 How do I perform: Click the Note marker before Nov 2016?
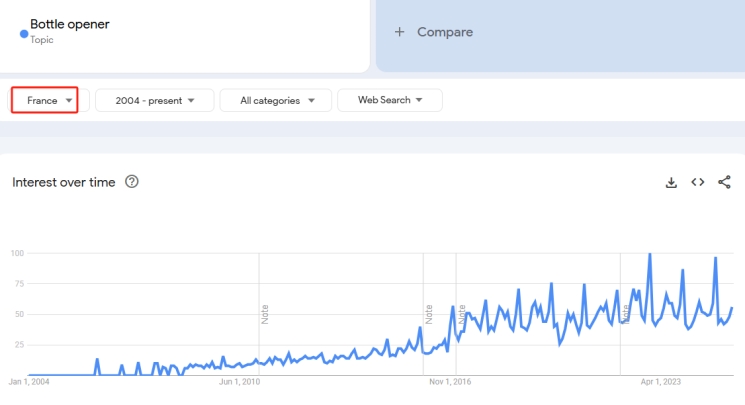tap(428, 313)
